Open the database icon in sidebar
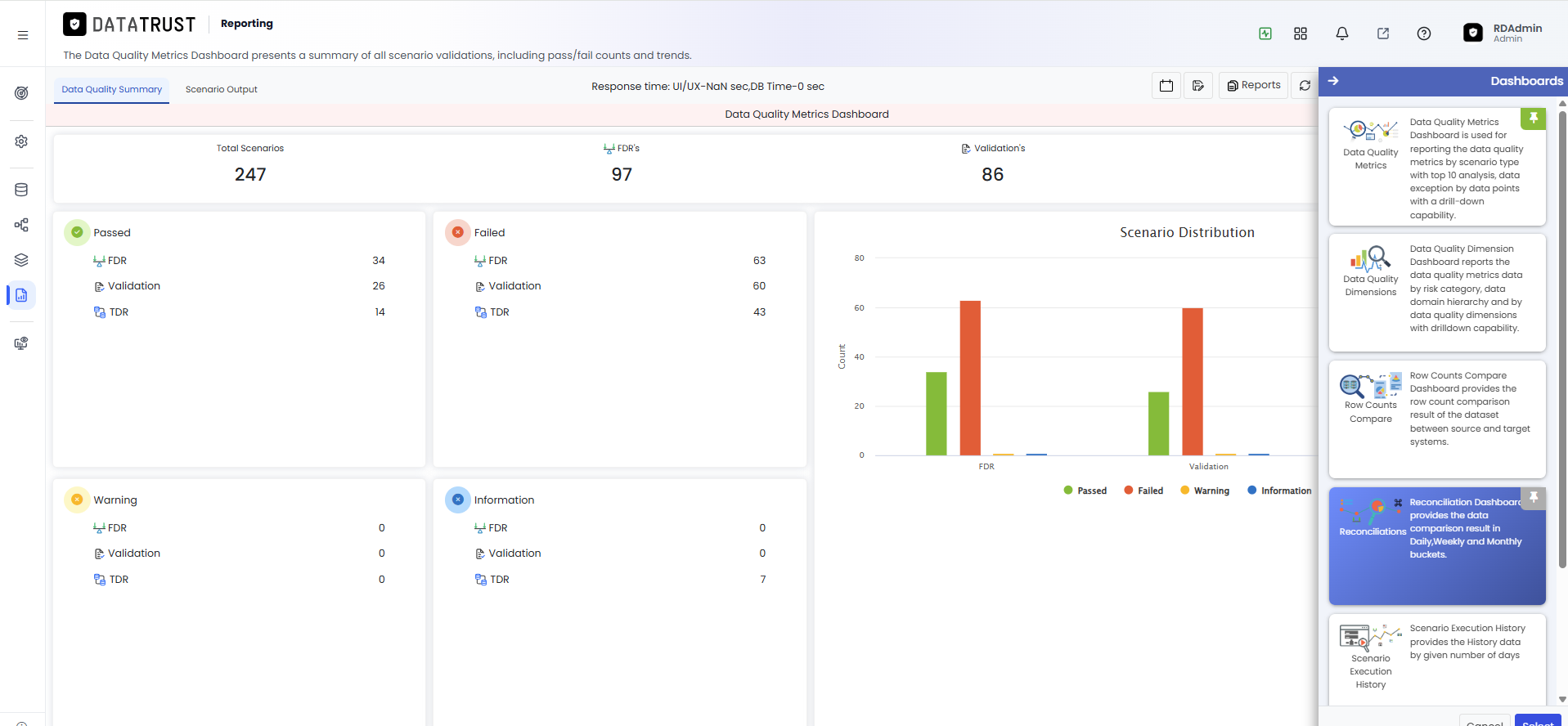Screen dimensions: 1568x726 (x=21, y=190)
